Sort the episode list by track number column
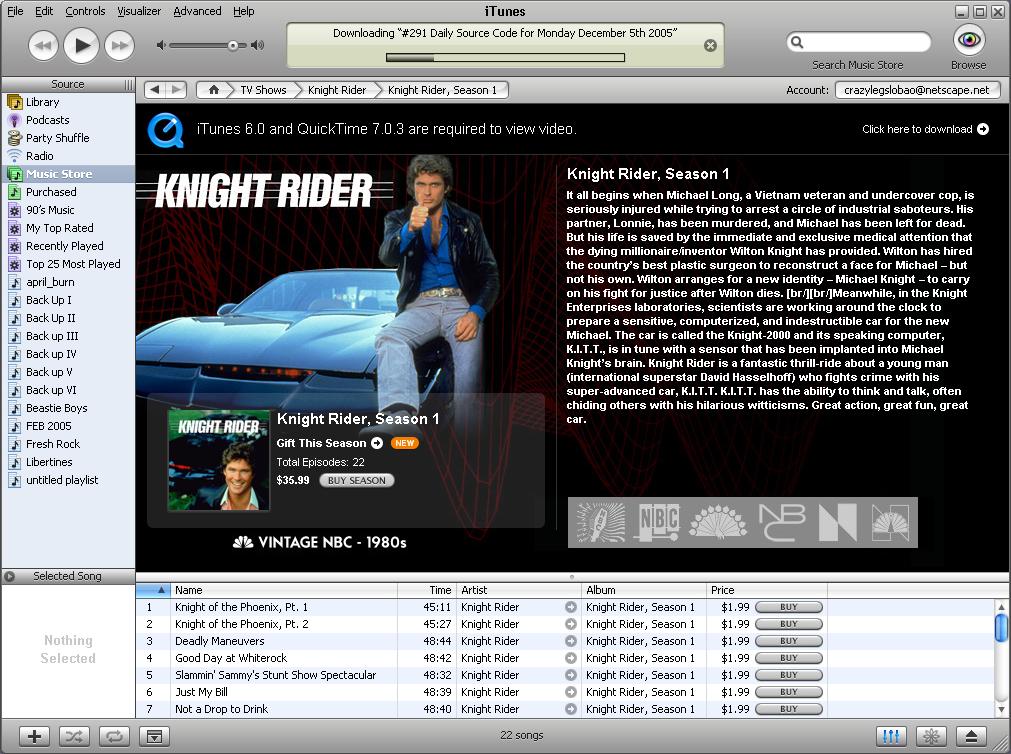This screenshot has width=1011, height=754. tap(153, 590)
